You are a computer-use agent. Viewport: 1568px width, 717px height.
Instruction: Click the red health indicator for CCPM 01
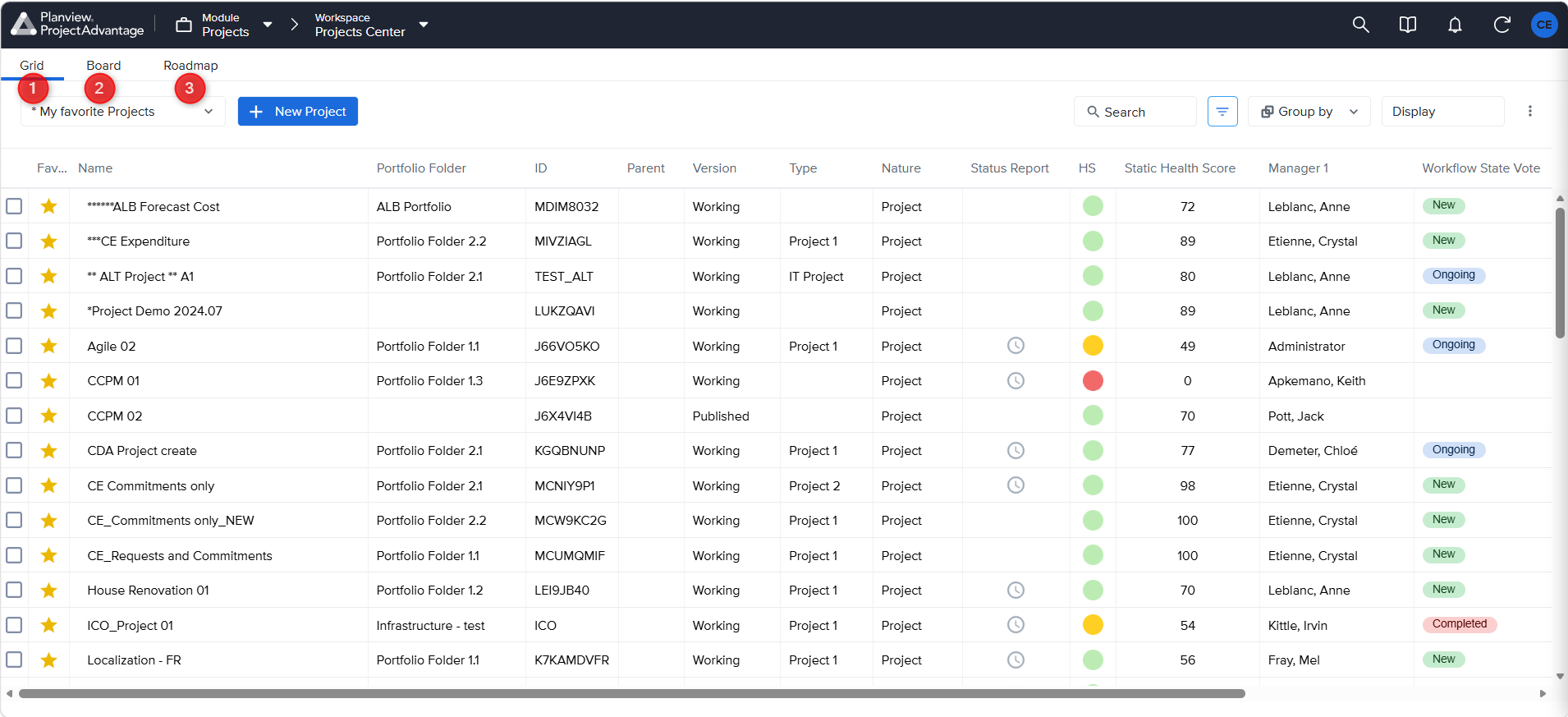pos(1093,381)
